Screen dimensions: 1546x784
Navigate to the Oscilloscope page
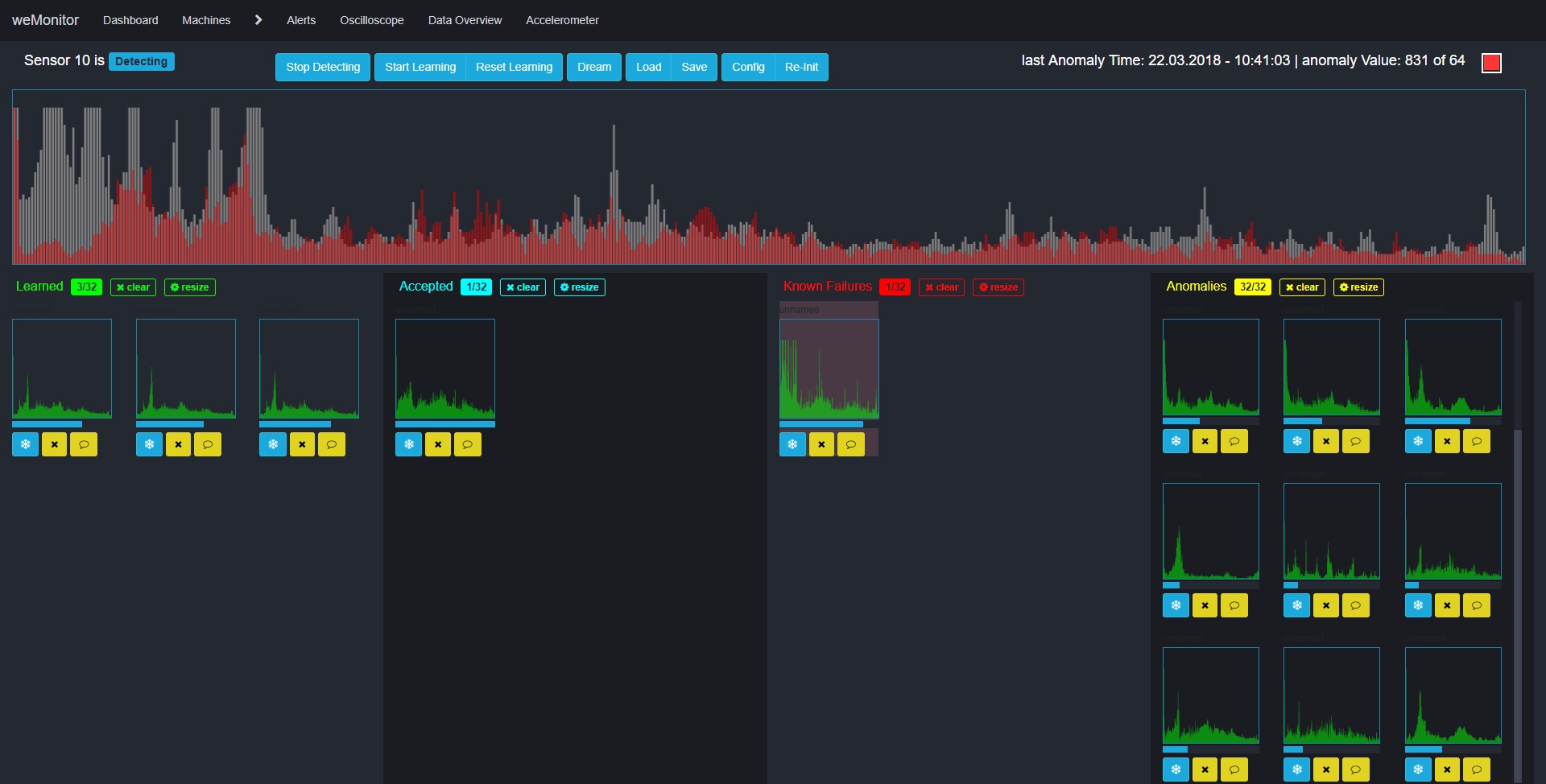[x=371, y=20]
